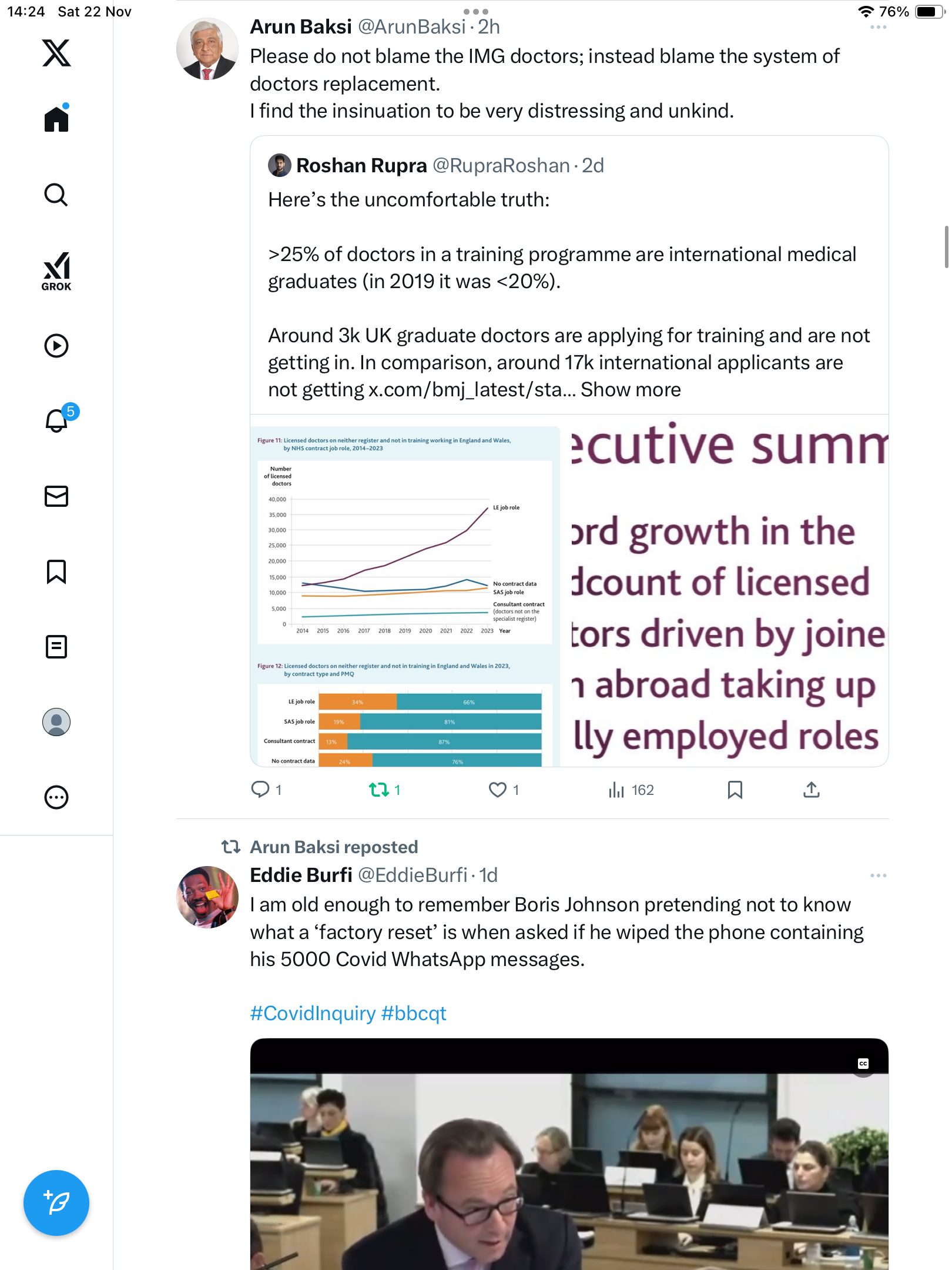This screenshot has height=1270, width=952.
Task: Open the Lists sidebar icon
Action: point(56,647)
